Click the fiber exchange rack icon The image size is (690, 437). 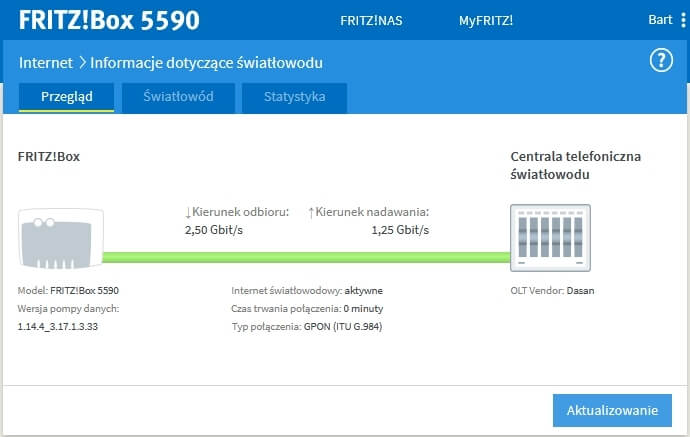tap(550, 238)
